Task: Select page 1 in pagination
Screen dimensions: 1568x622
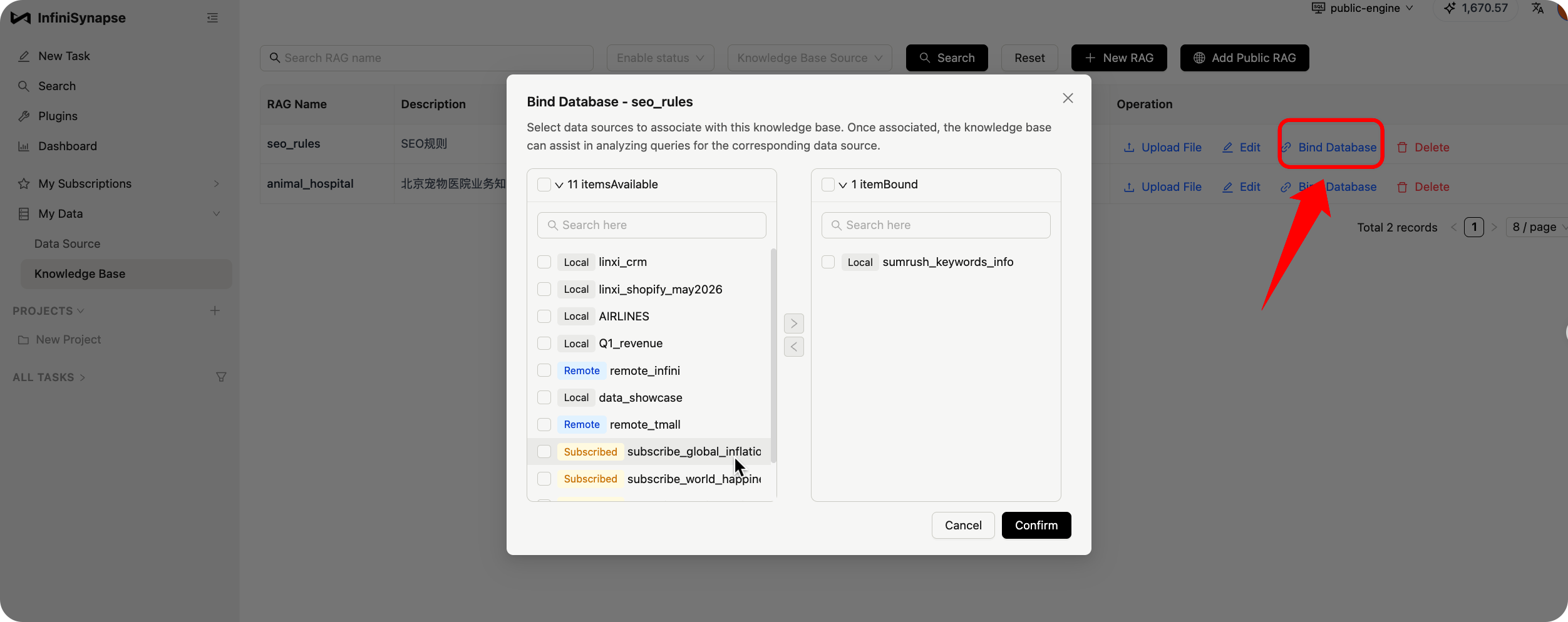Action: click(1474, 227)
